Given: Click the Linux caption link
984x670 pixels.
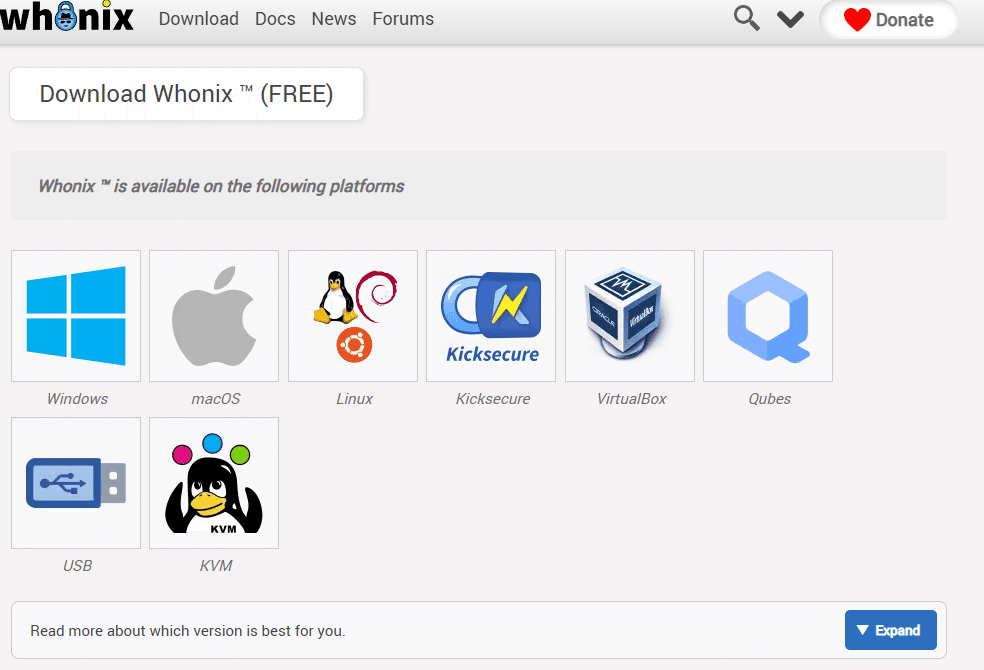Looking at the screenshot, I should [354, 398].
